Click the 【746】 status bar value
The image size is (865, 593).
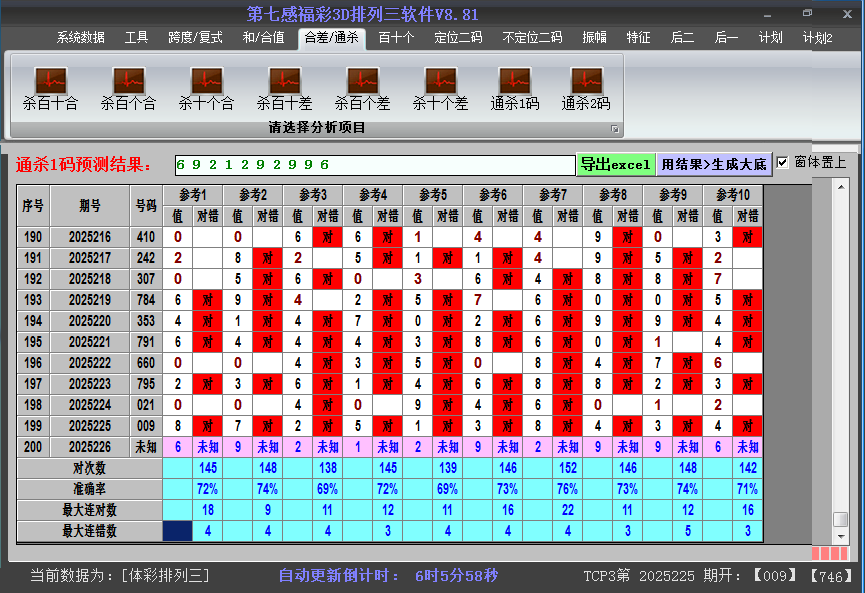tap(831, 576)
